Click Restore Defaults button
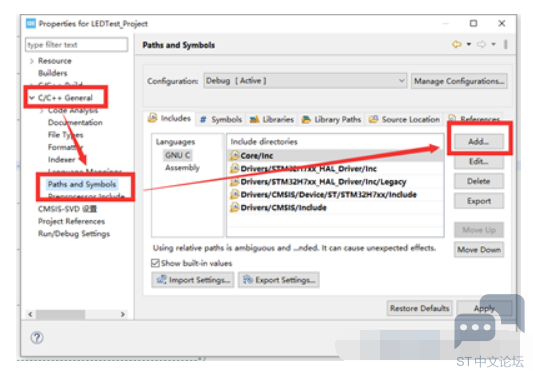This screenshot has height=377, width=533. click(x=419, y=308)
